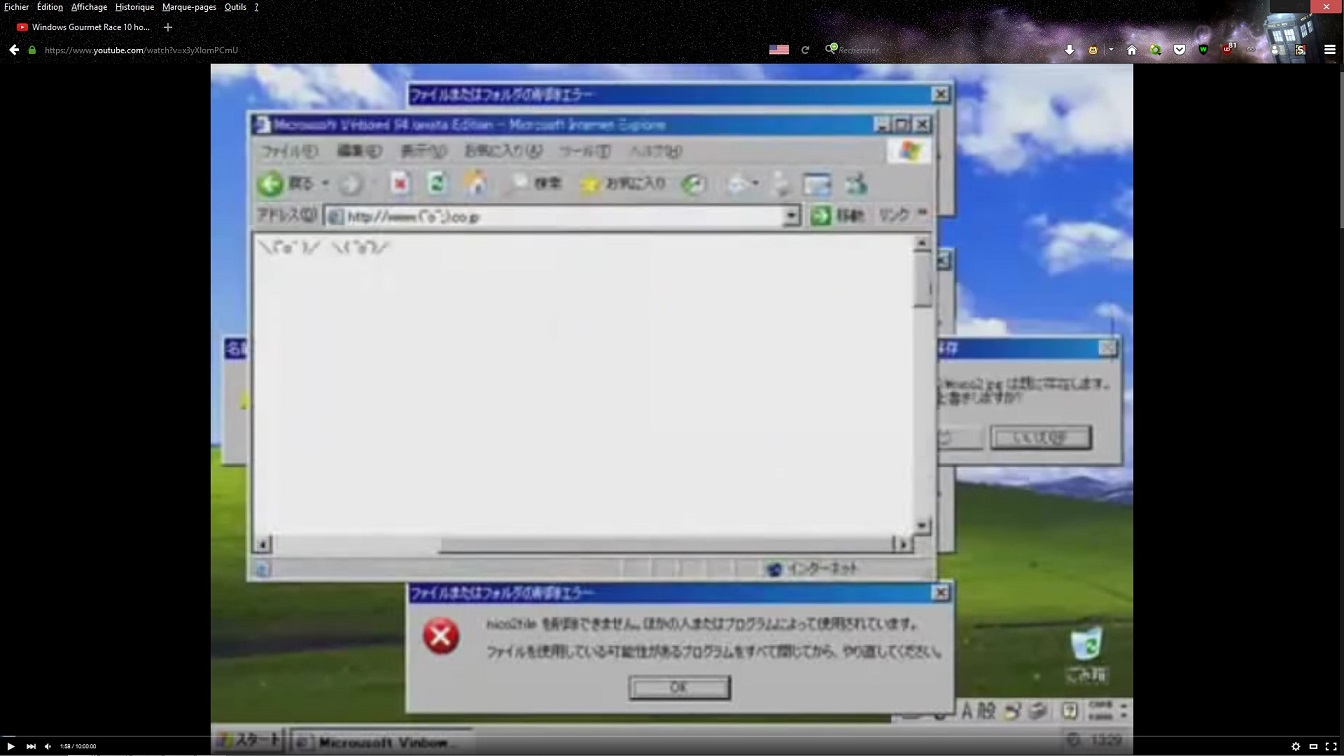
Task: Expand the Greasemonkey dropdown arrow
Action: (1110, 50)
